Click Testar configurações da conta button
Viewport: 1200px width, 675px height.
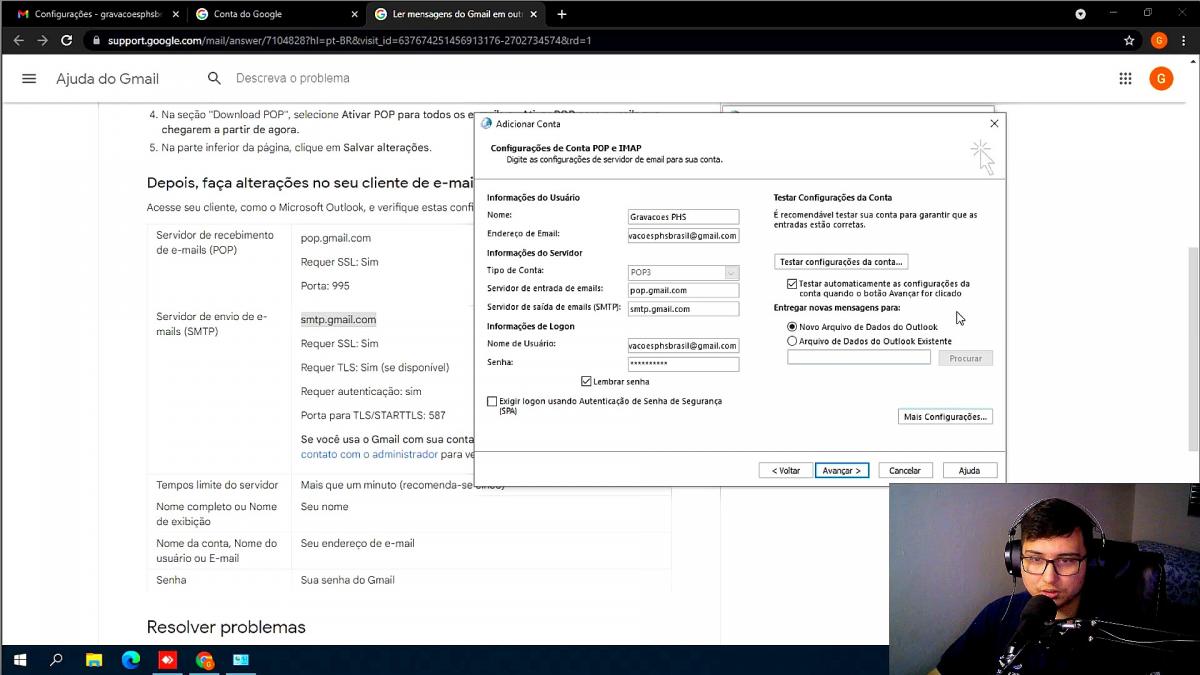tap(840, 262)
